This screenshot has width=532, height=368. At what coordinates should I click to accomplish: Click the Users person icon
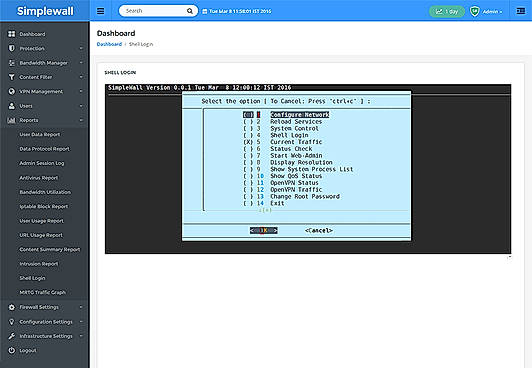(x=12, y=106)
